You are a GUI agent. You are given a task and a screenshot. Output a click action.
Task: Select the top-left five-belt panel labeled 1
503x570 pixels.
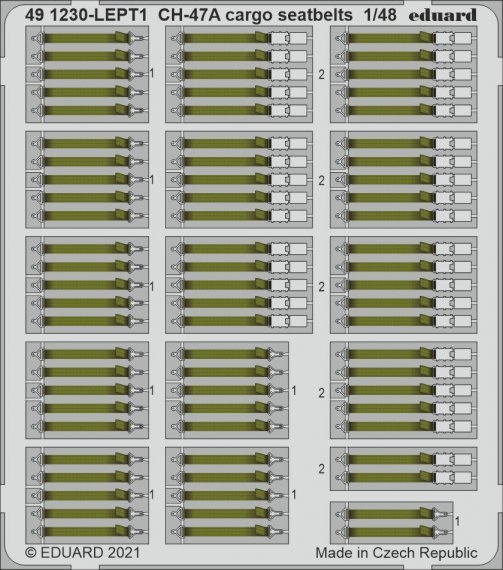87,74
